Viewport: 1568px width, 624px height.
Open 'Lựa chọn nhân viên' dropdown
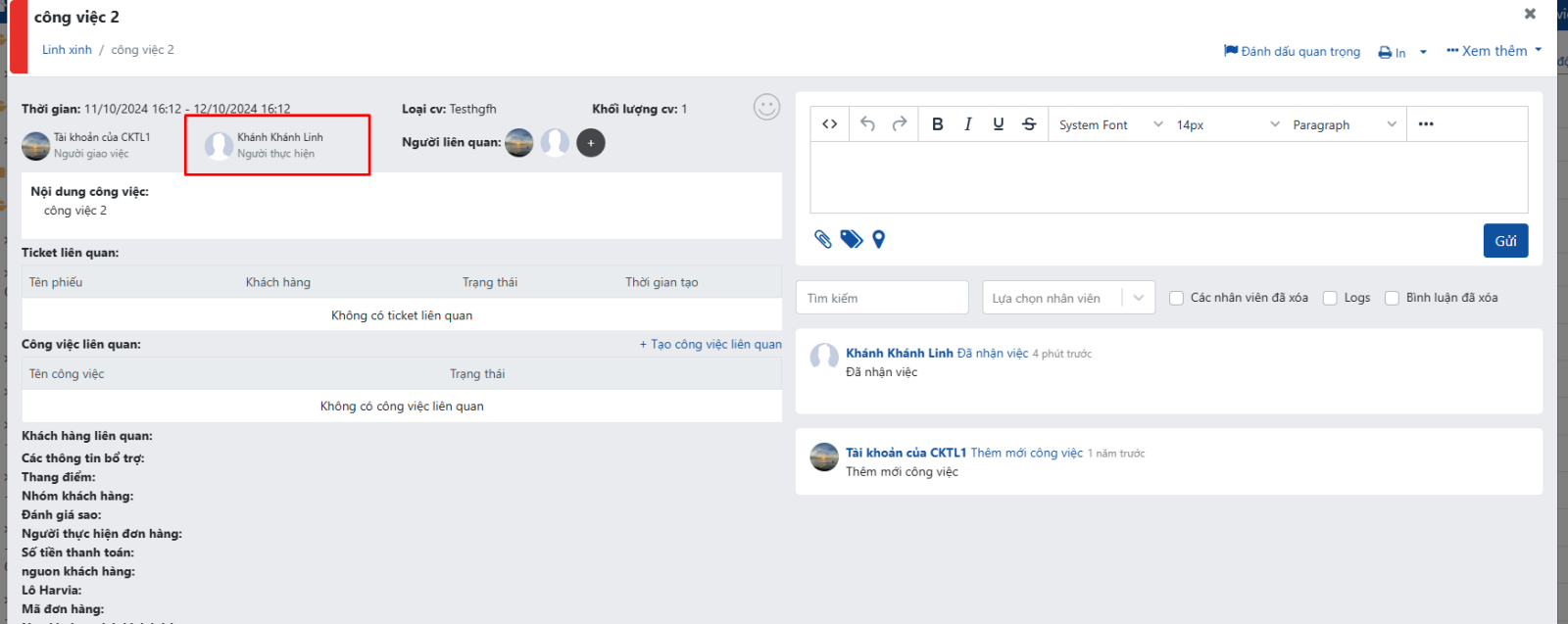click(1068, 298)
